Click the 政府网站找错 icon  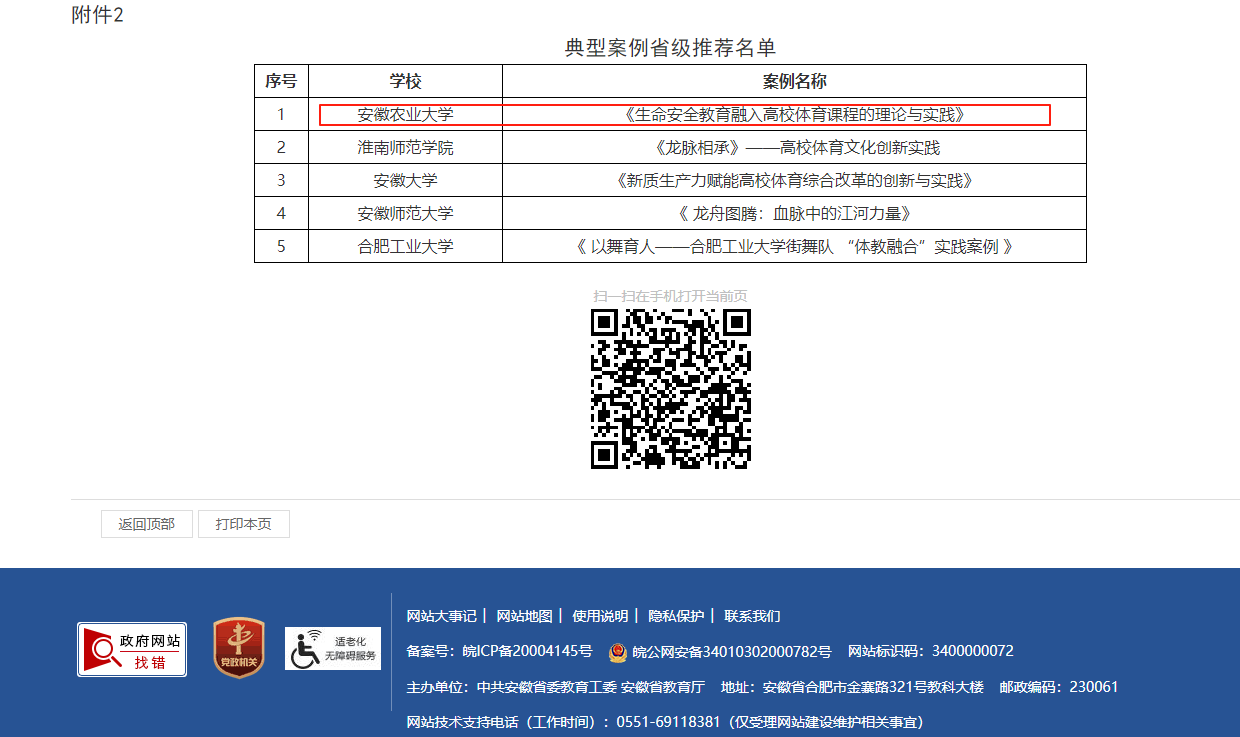click(132, 649)
